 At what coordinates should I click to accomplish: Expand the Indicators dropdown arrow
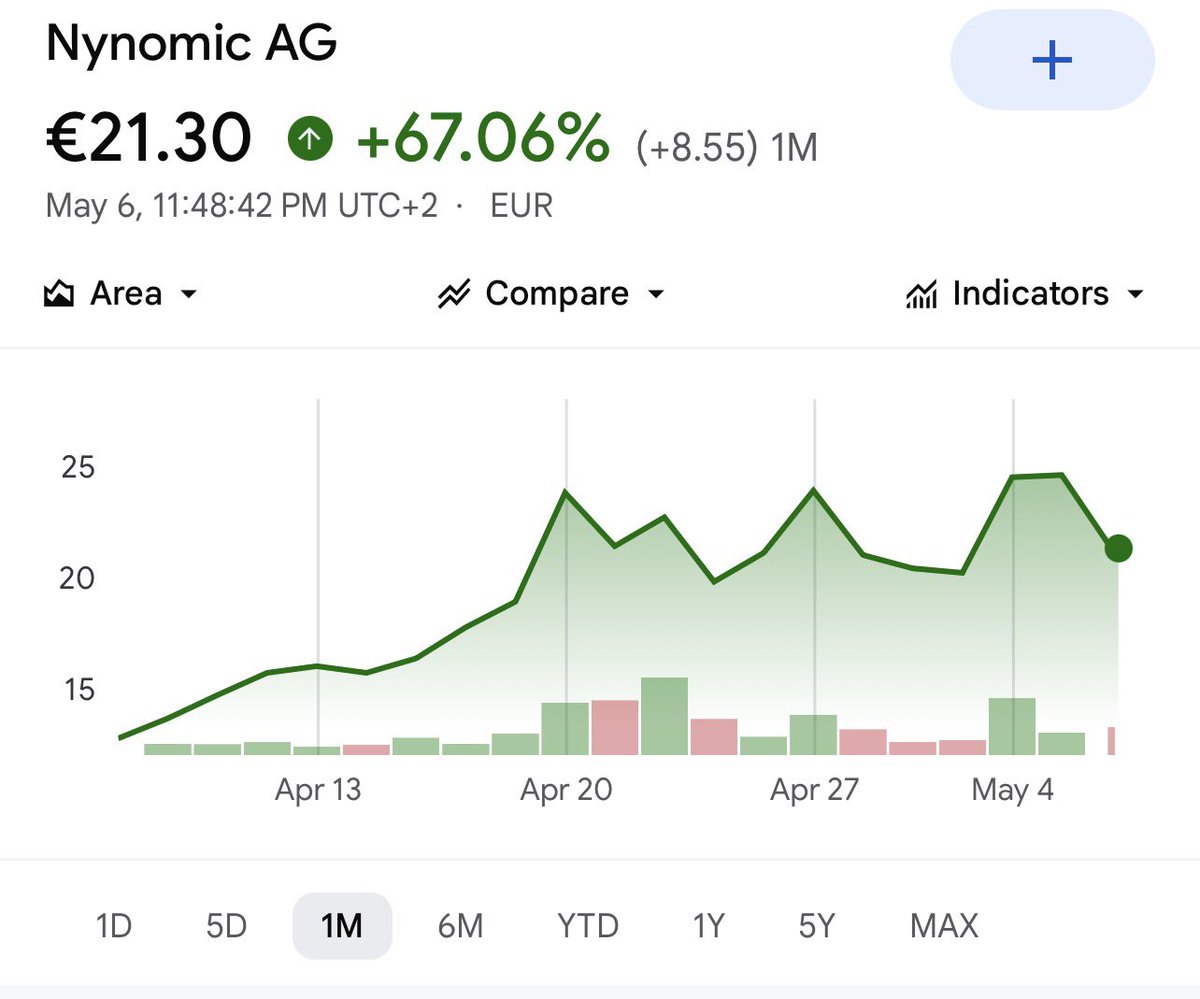point(1135,295)
